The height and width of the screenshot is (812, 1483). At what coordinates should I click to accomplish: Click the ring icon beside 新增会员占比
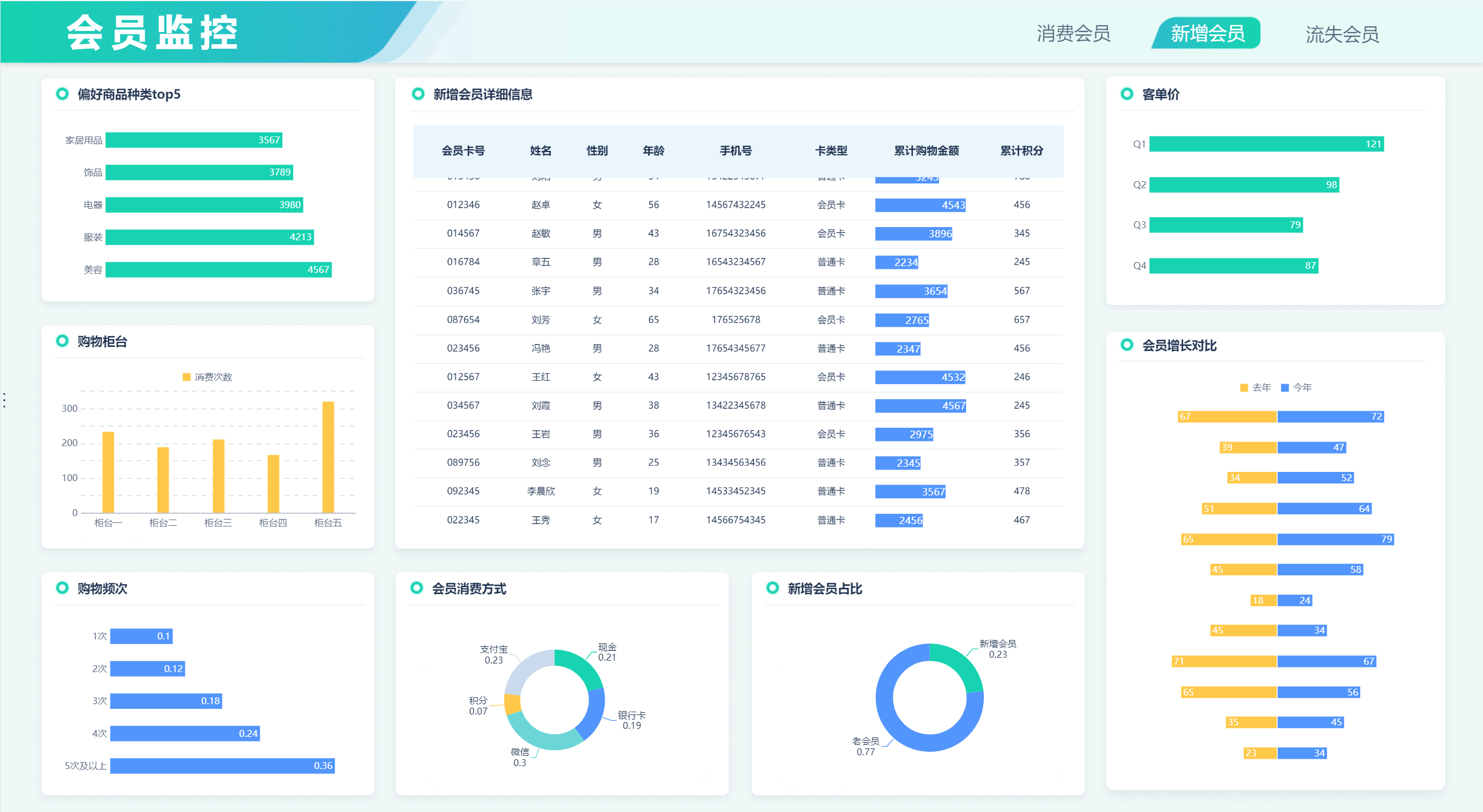pyautogui.click(x=773, y=588)
